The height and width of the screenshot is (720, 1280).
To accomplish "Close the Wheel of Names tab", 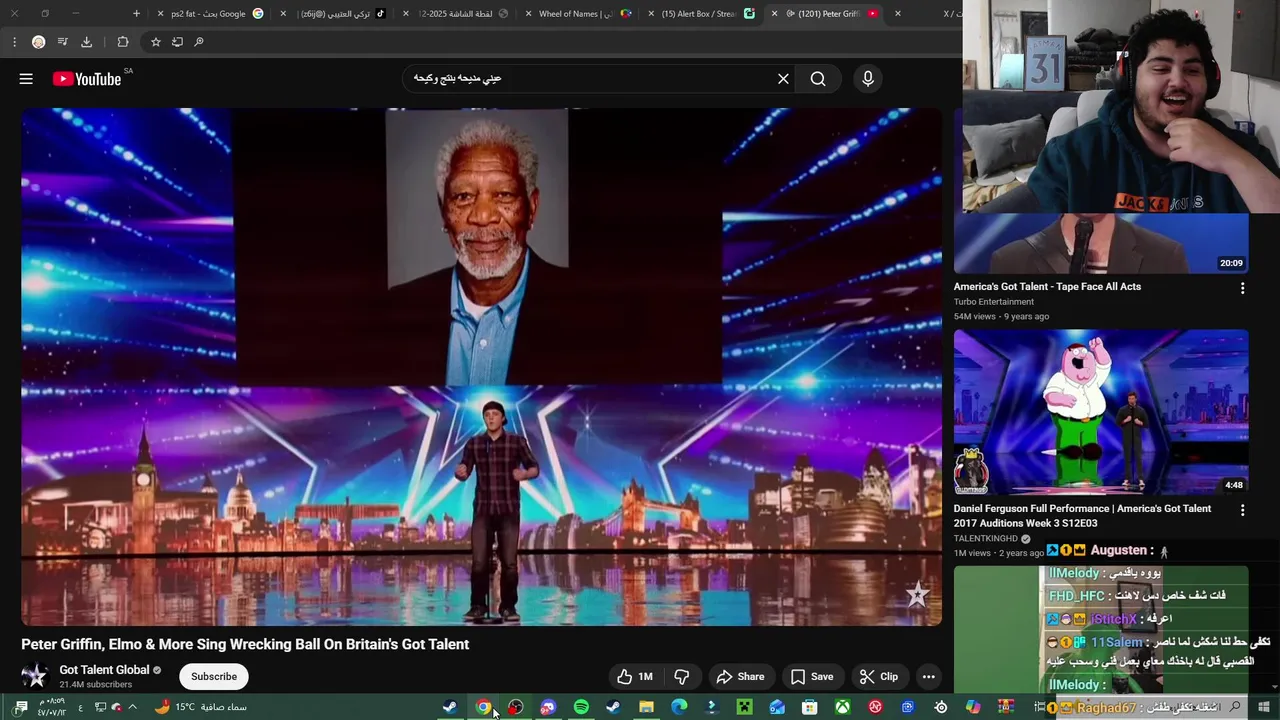I will (x=530, y=14).
